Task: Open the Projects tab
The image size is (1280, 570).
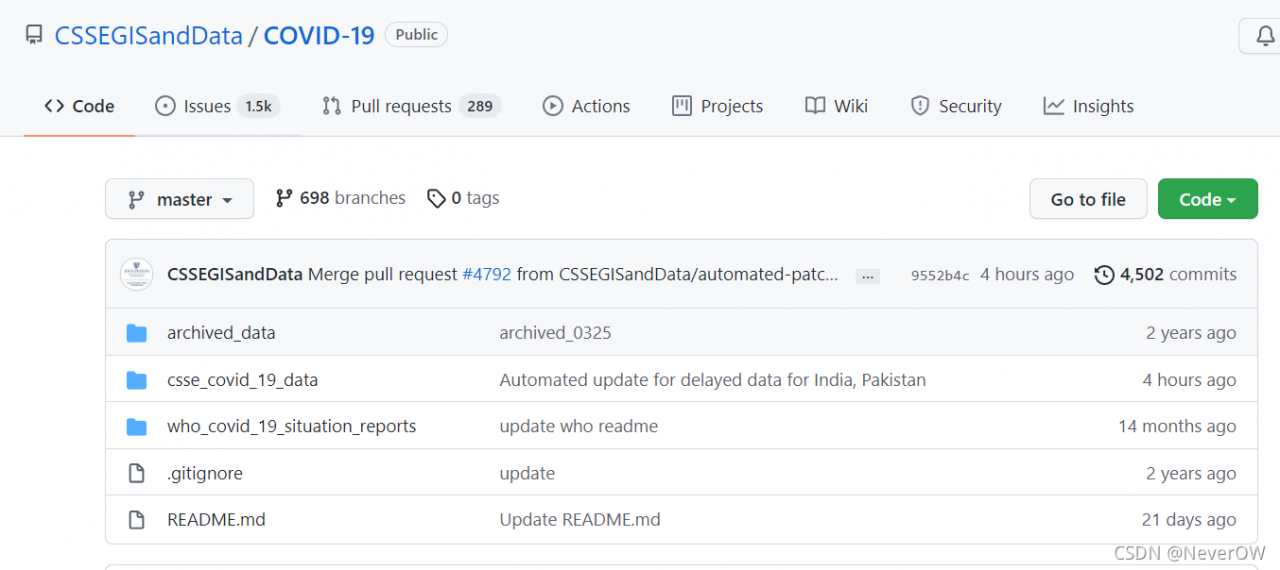Action: [718, 106]
